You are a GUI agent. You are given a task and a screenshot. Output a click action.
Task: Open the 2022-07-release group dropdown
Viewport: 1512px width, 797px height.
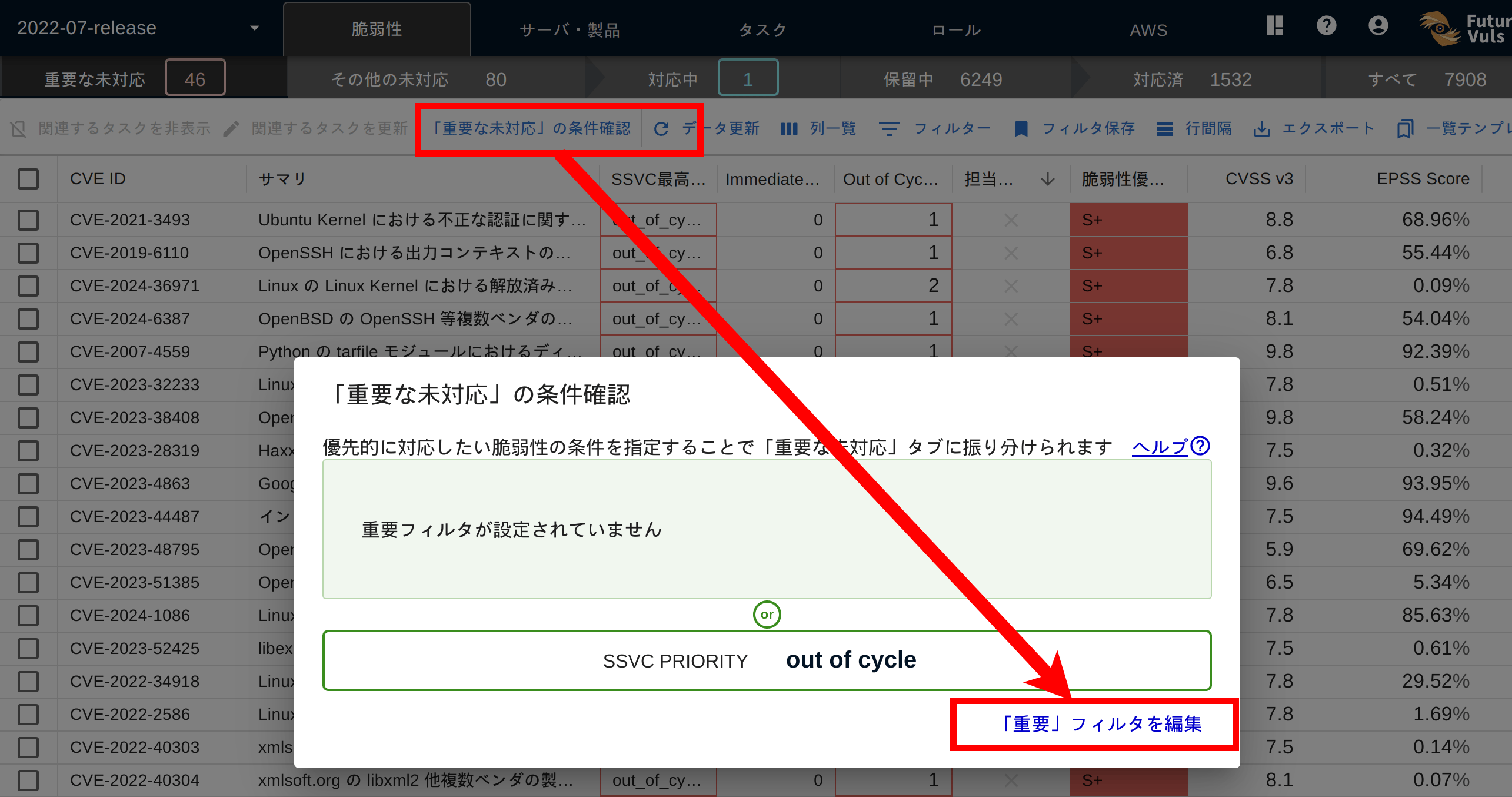coord(138,28)
